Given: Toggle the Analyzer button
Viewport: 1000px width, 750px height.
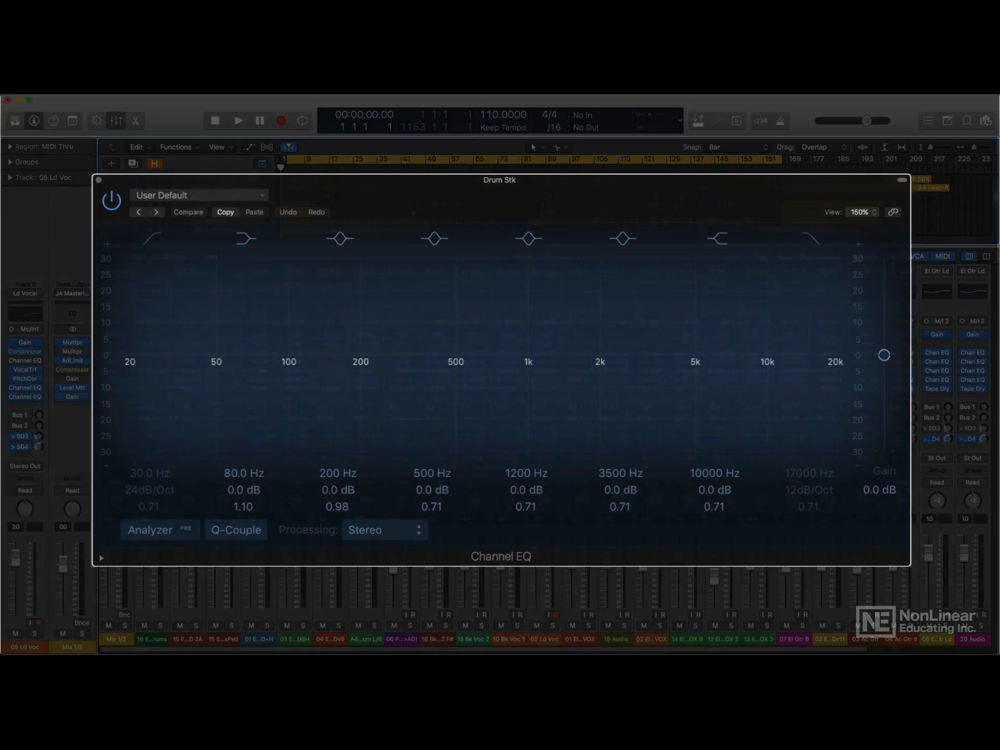Looking at the screenshot, I should [160, 530].
